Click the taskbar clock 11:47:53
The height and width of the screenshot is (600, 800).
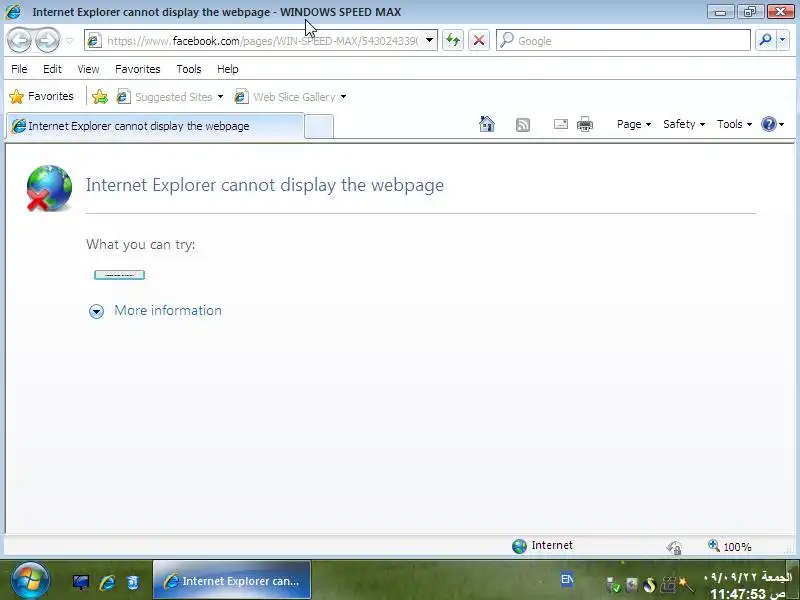747,594
